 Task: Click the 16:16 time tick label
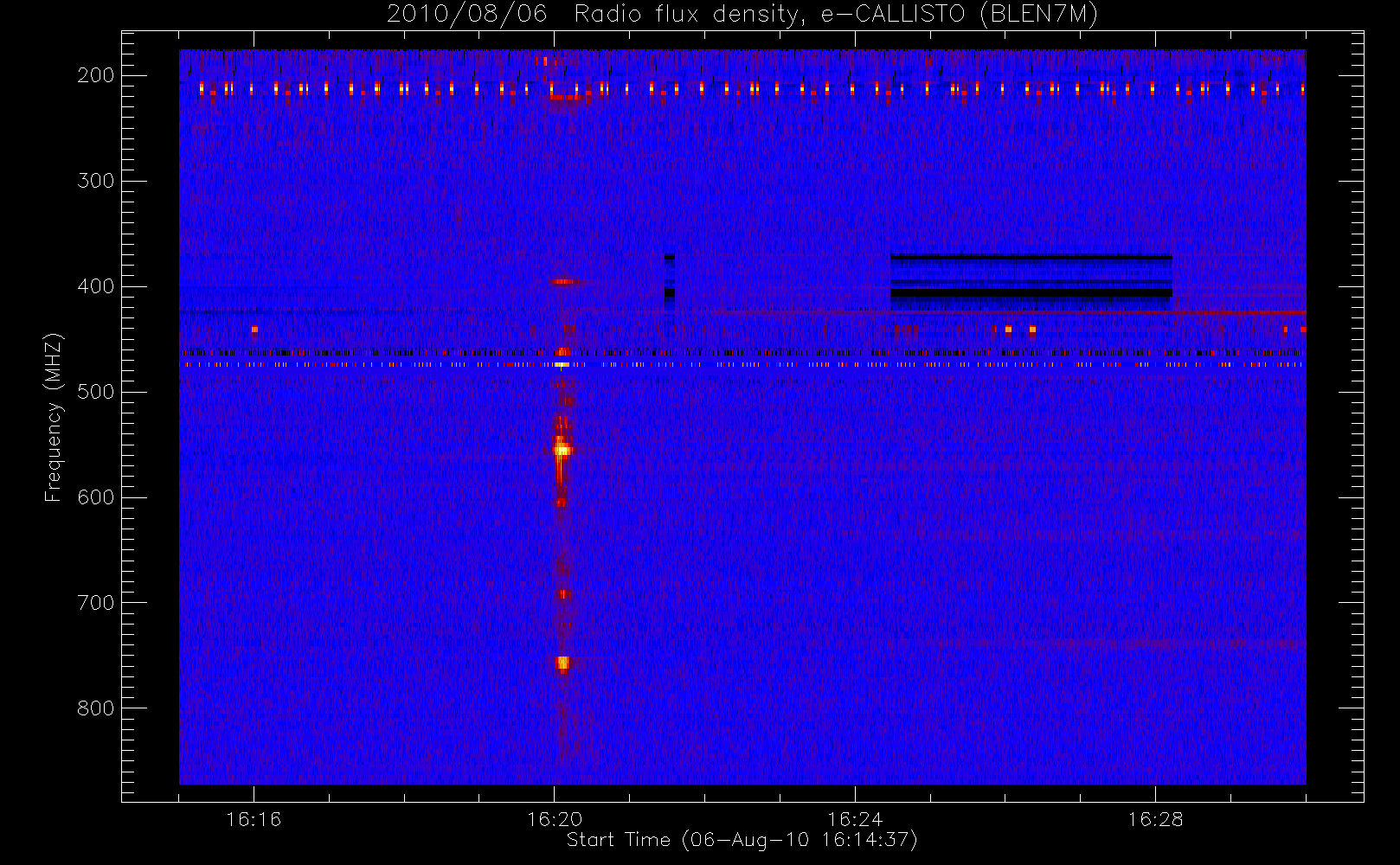(254, 819)
